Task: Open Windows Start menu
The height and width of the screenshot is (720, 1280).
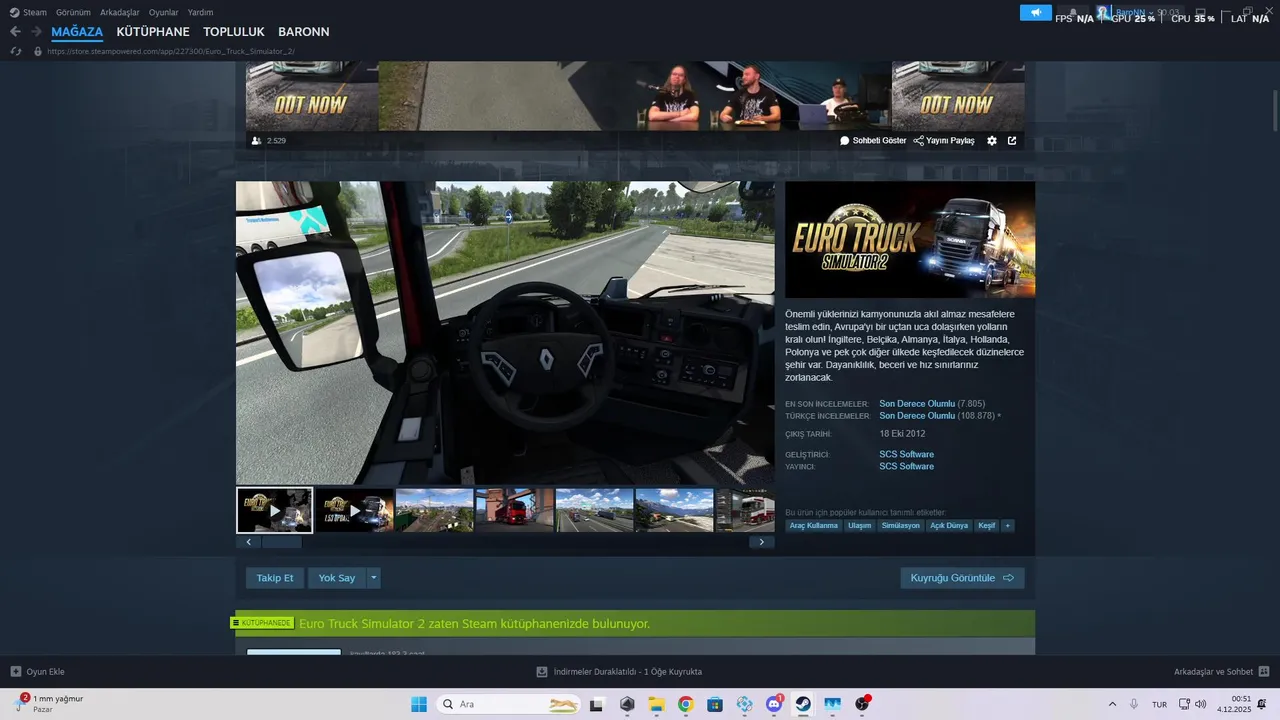Action: tap(419, 704)
